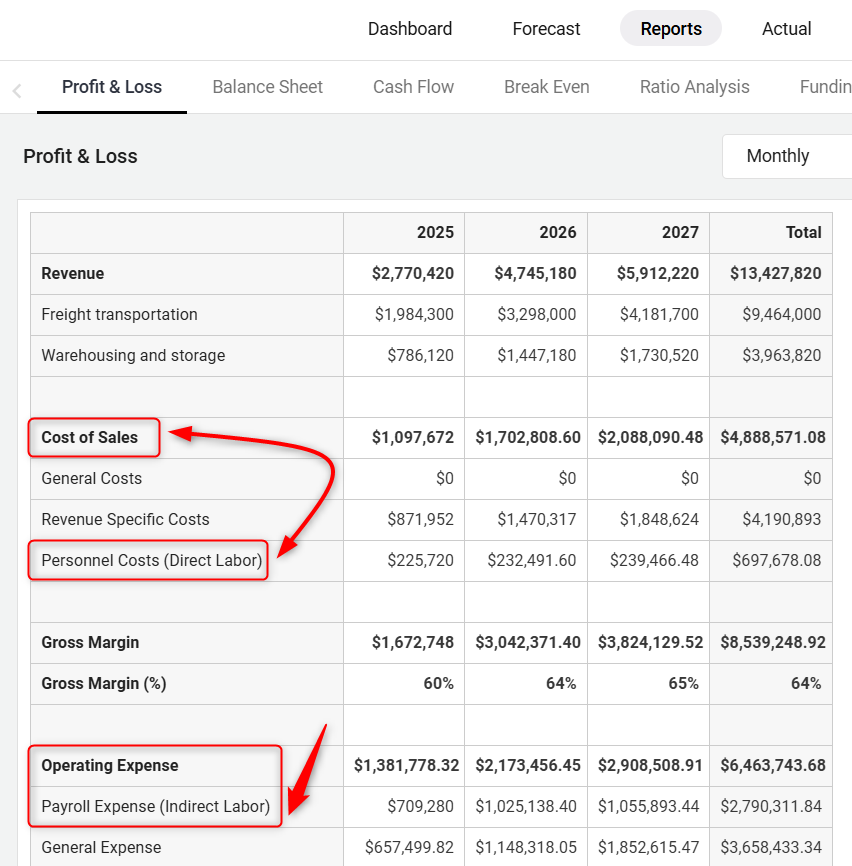This screenshot has height=866, width=852.
Task: Click Revenue Specific Costs total $4,190,893
Action: pos(781,519)
